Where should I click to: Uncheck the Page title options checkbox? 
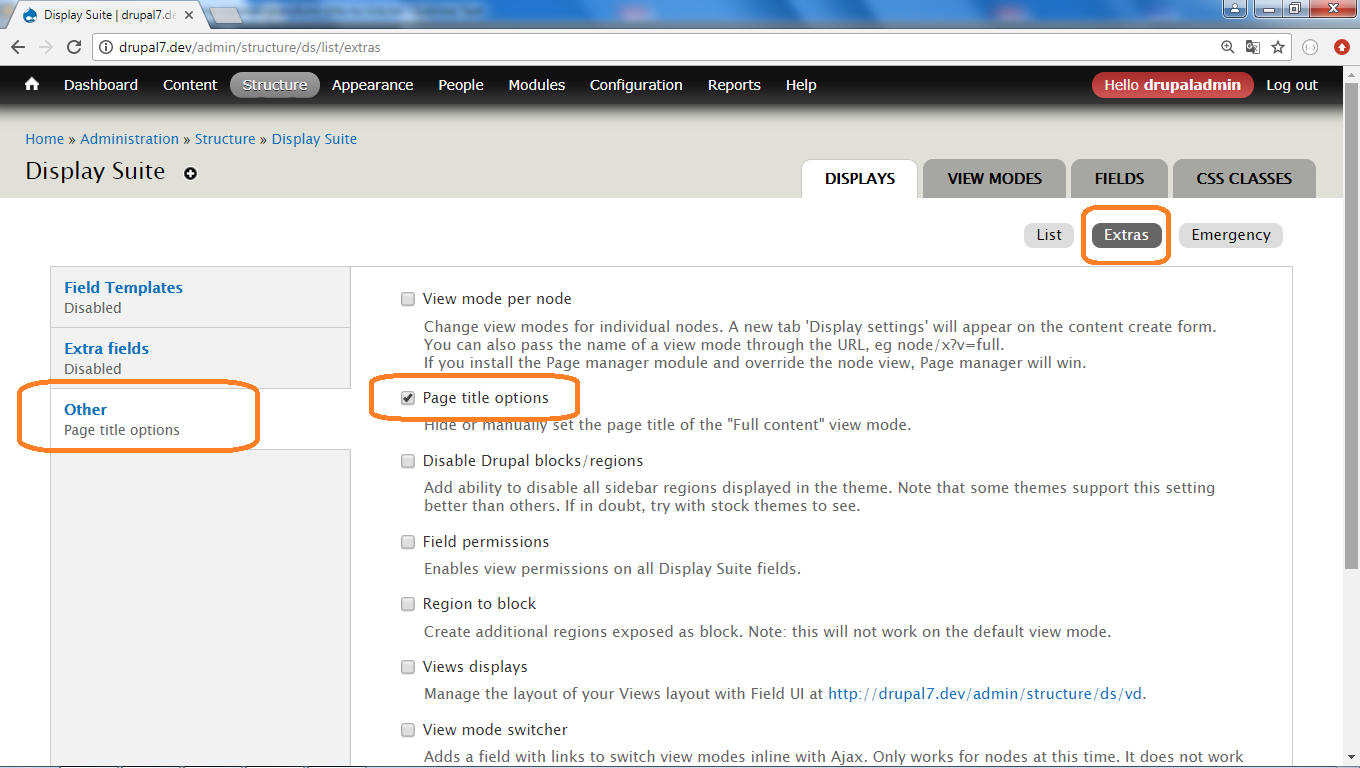coord(407,397)
